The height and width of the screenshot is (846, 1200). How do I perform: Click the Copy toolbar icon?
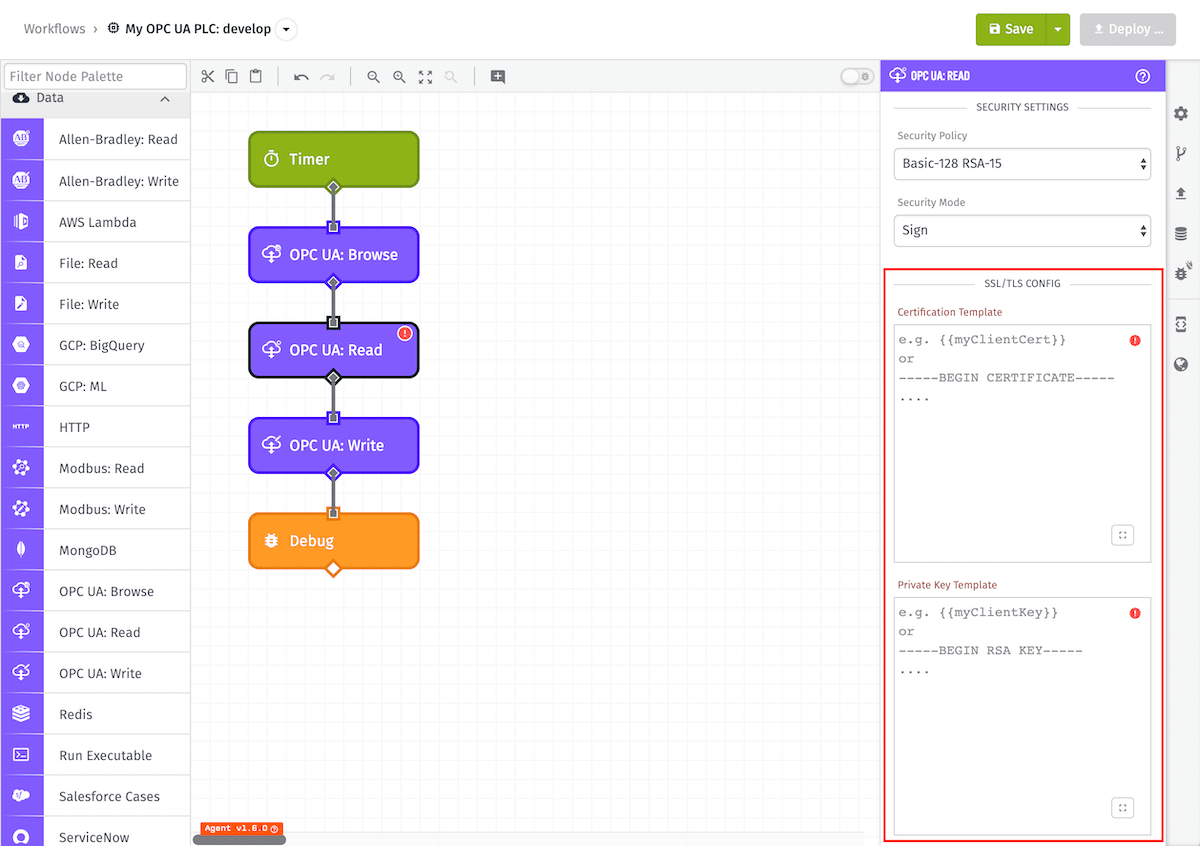coord(231,77)
